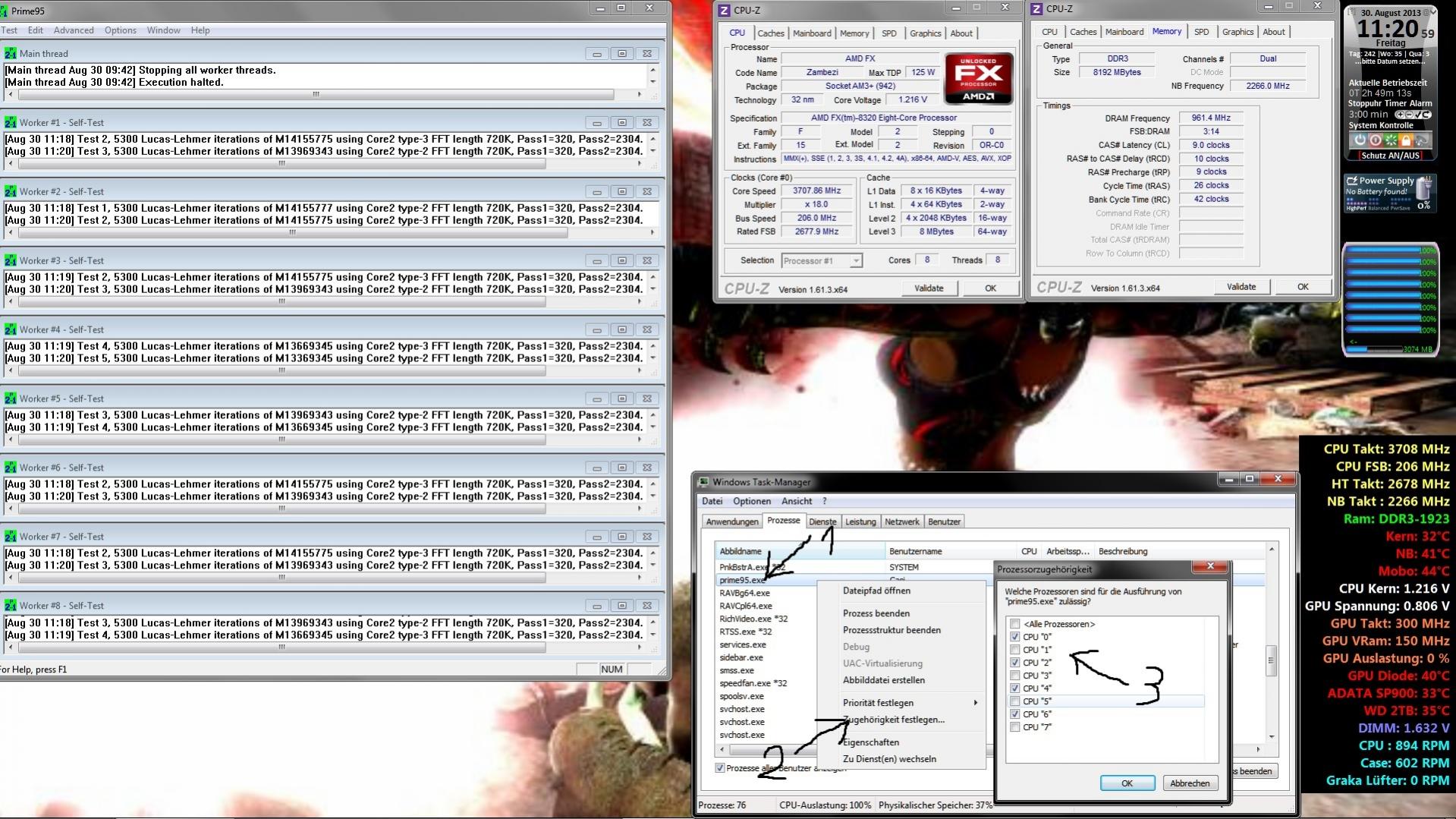Click scroll-down arrow of Task-Manager process list

(1272, 737)
